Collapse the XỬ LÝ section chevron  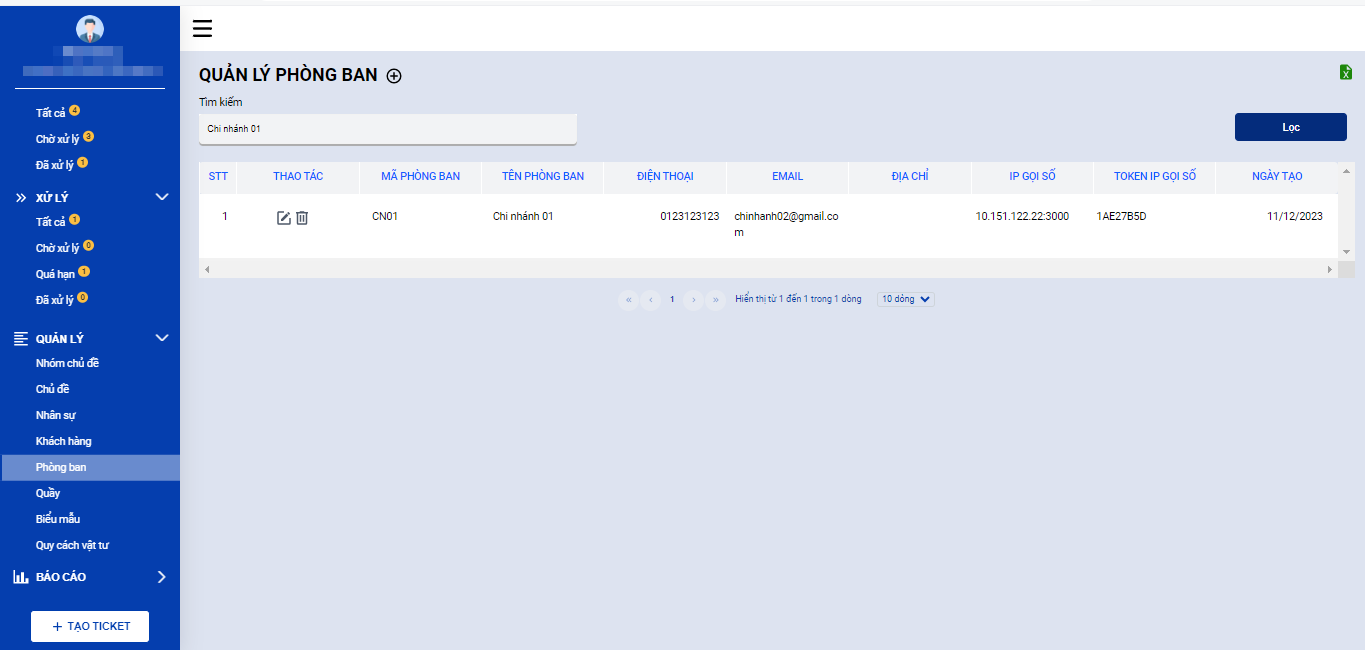pyautogui.click(x=162, y=197)
